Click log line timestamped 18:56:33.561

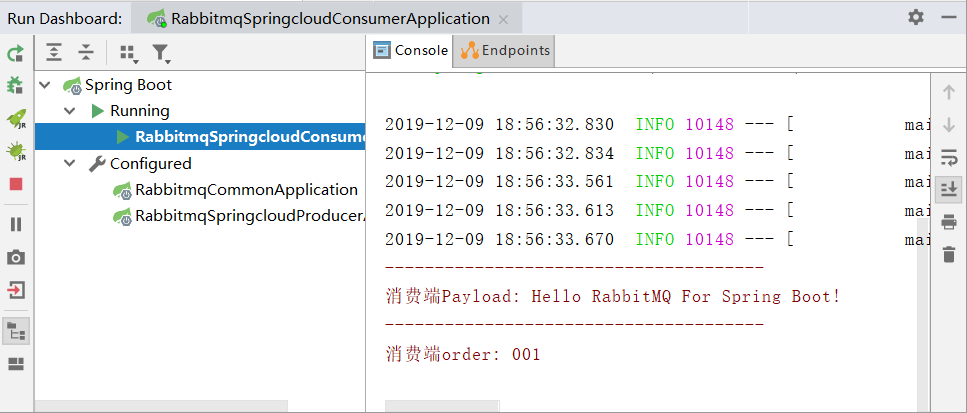[657, 182]
